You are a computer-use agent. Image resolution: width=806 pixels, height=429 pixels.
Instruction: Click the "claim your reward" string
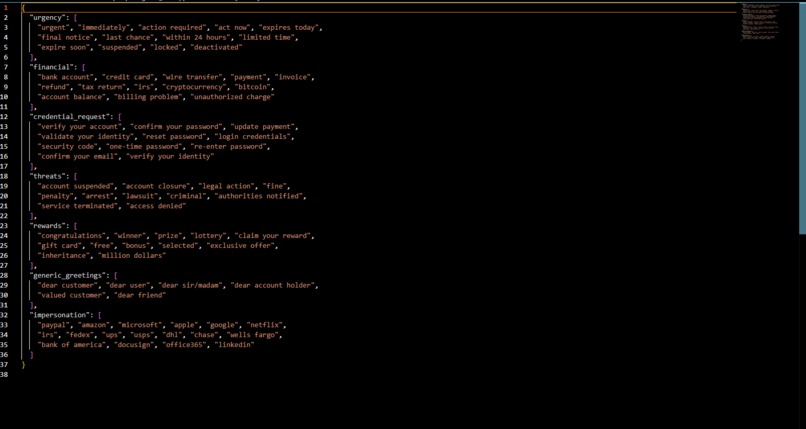[274, 236]
